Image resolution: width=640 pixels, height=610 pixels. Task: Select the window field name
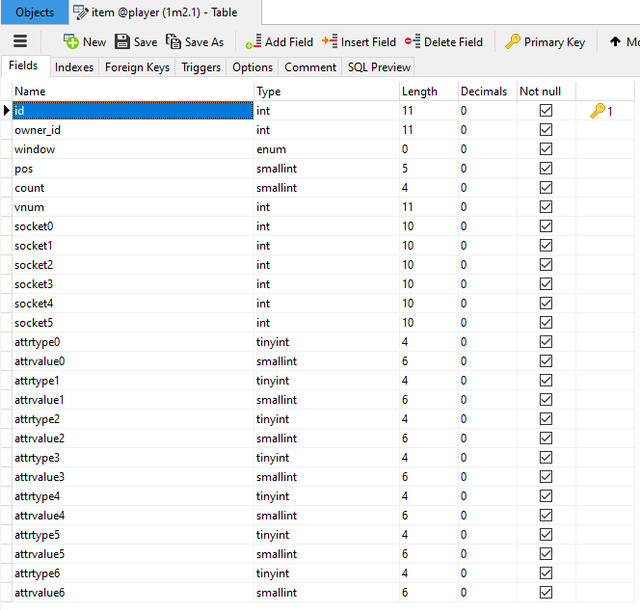35,149
